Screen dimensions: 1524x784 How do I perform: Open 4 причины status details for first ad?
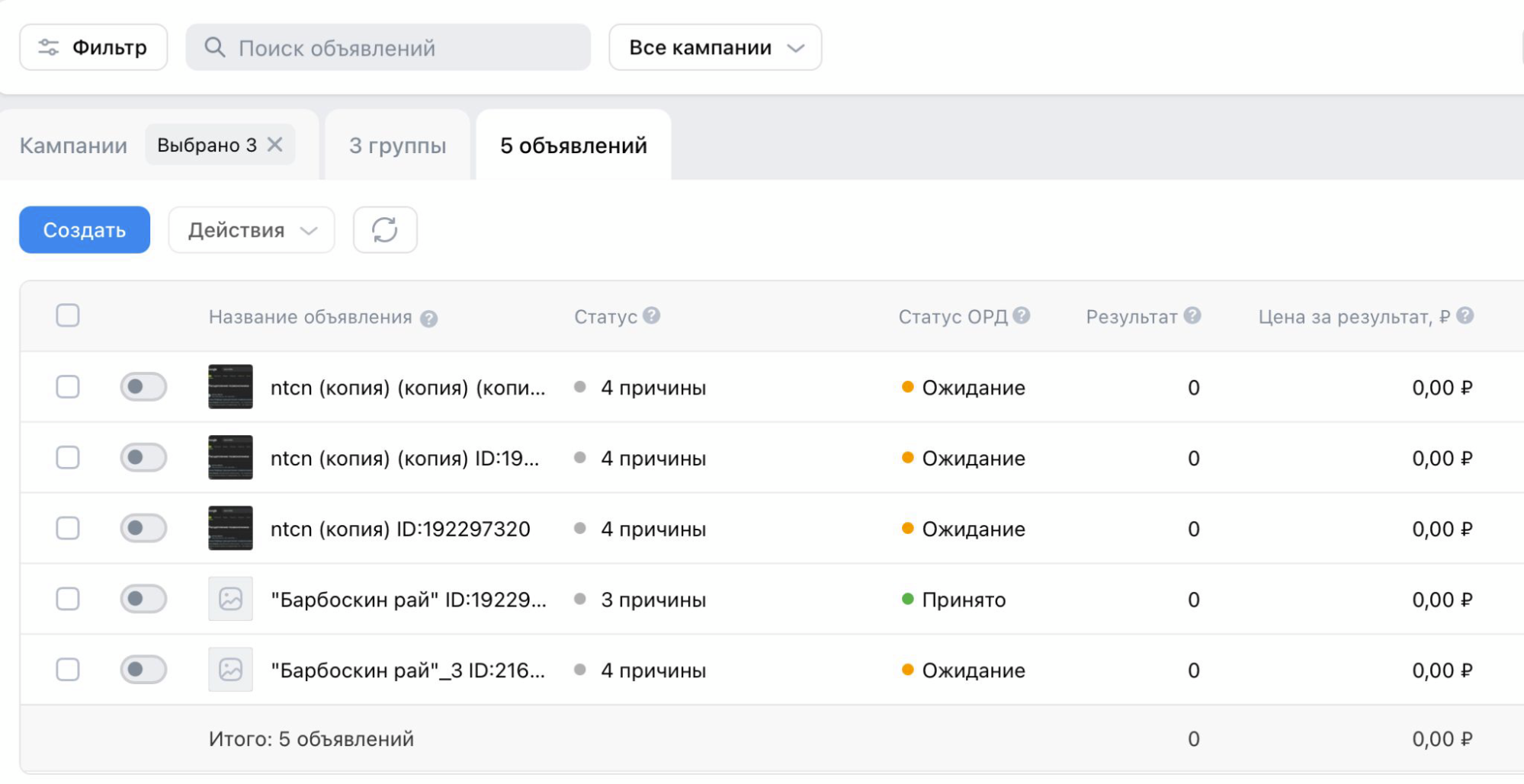tap(653, 387)
